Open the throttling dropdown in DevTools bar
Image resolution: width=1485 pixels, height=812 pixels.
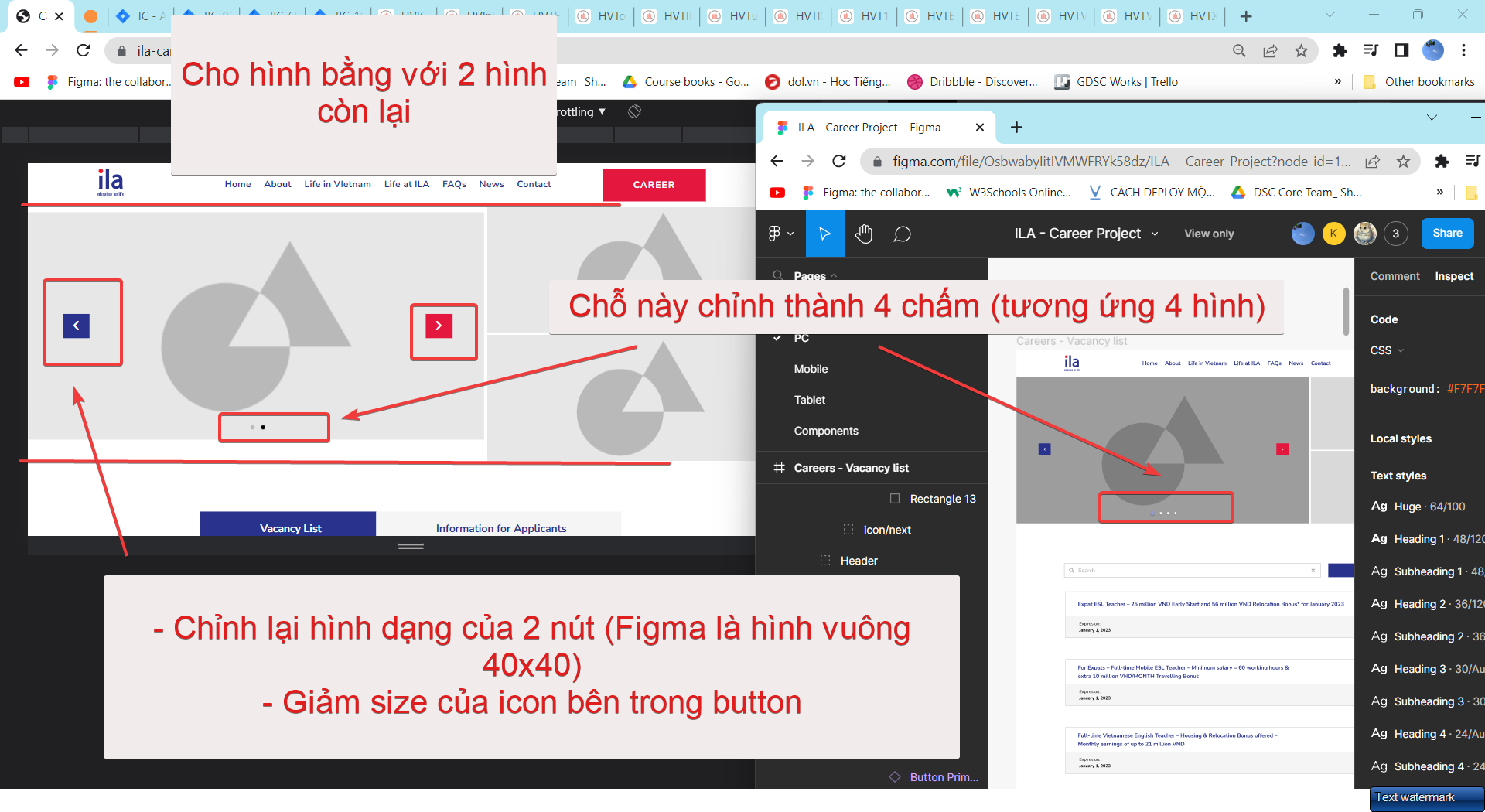(581, 111)
